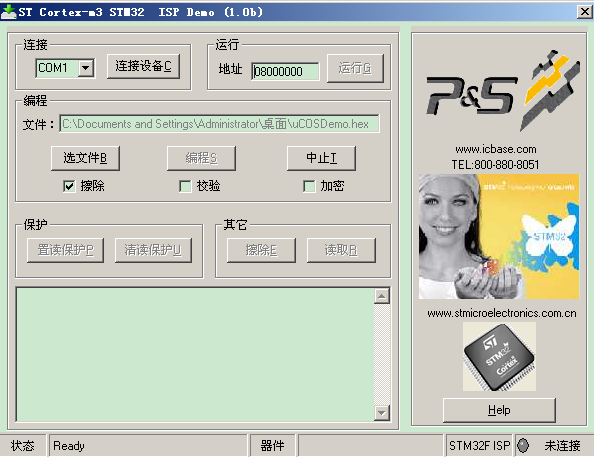Close the ISP Demo window
The width and height of the screenshot is (594, 457).
point(585,12)
